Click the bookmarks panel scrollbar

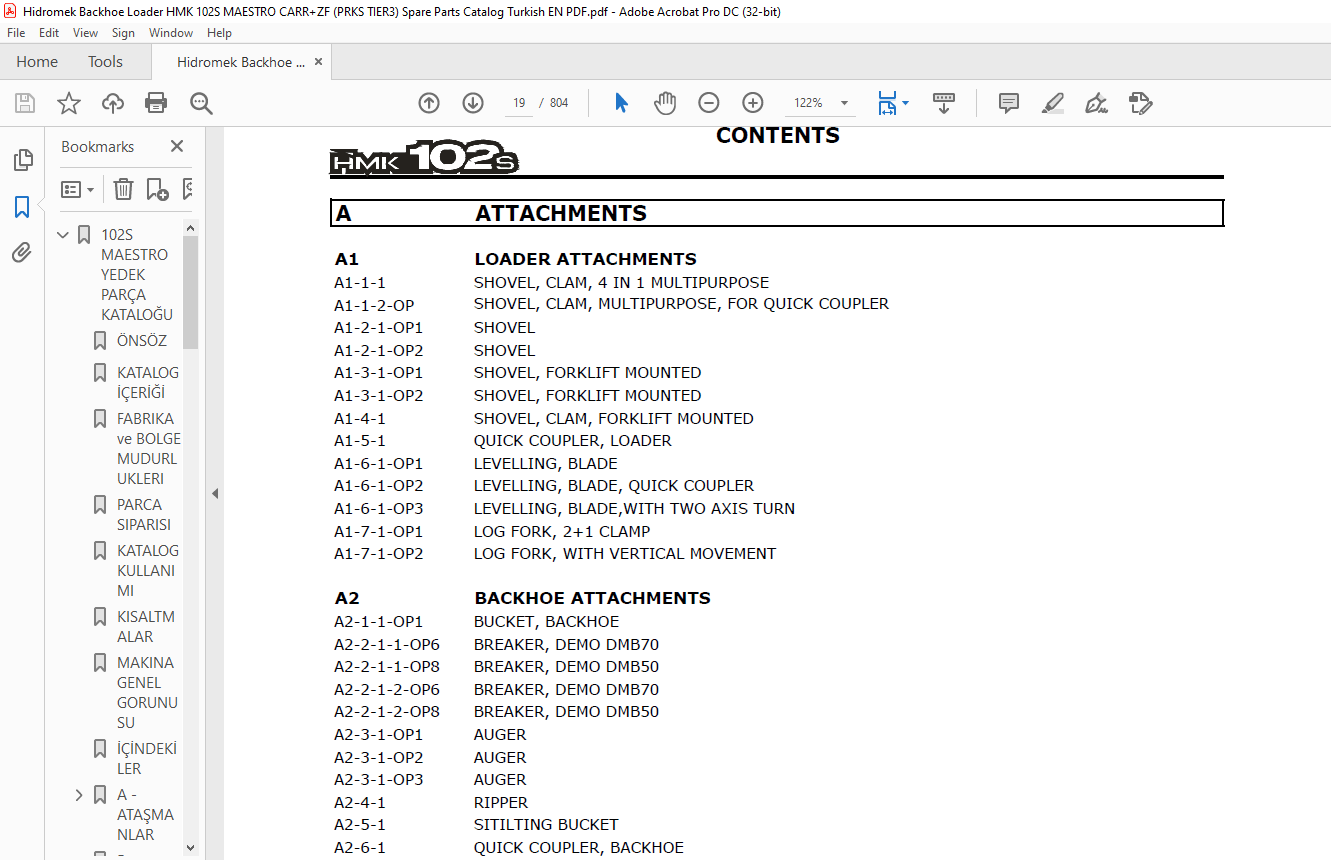click(x=191, y=292)
